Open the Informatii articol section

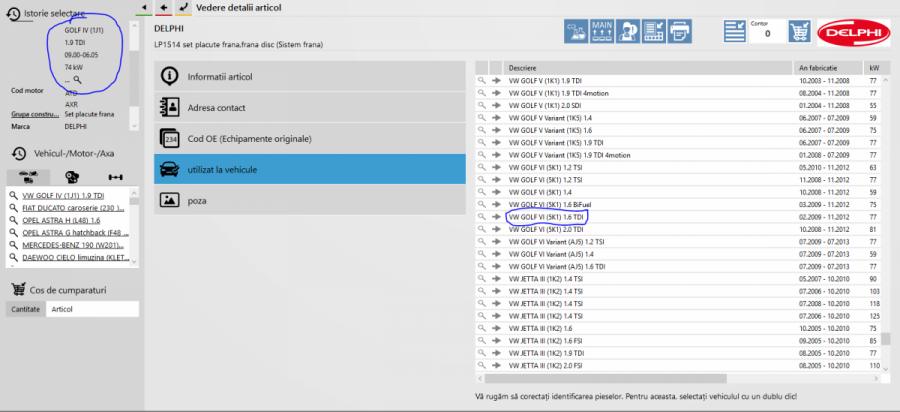tap(310, 76)
